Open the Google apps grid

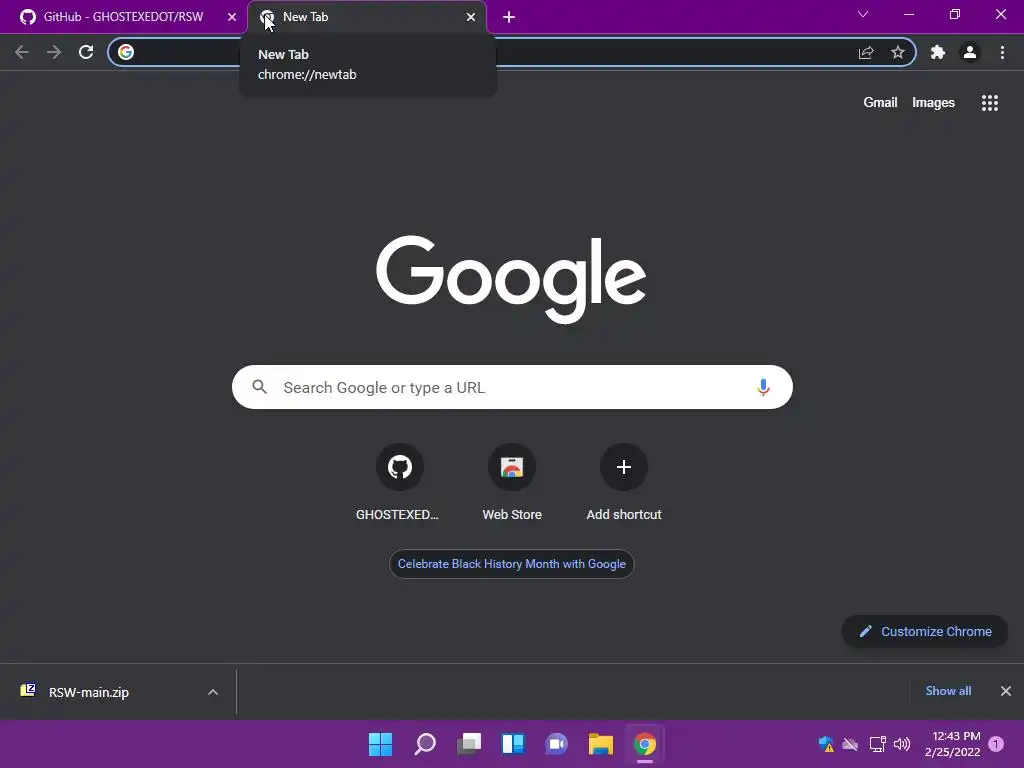click(990, 103)
